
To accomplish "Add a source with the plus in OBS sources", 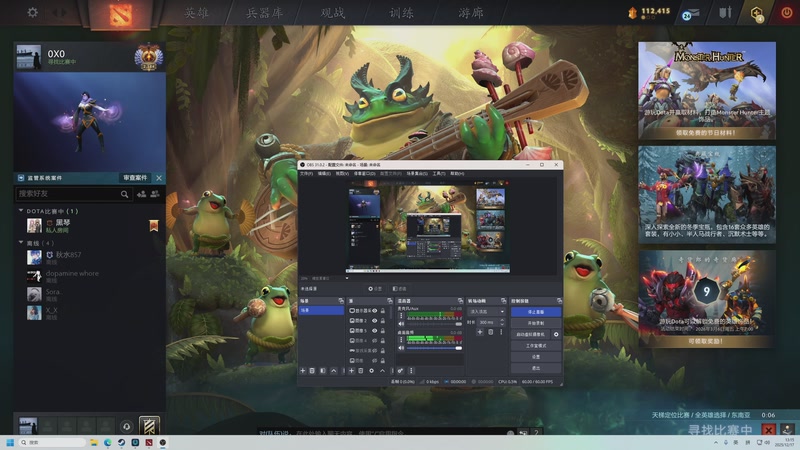I will [x=352, y=370].
